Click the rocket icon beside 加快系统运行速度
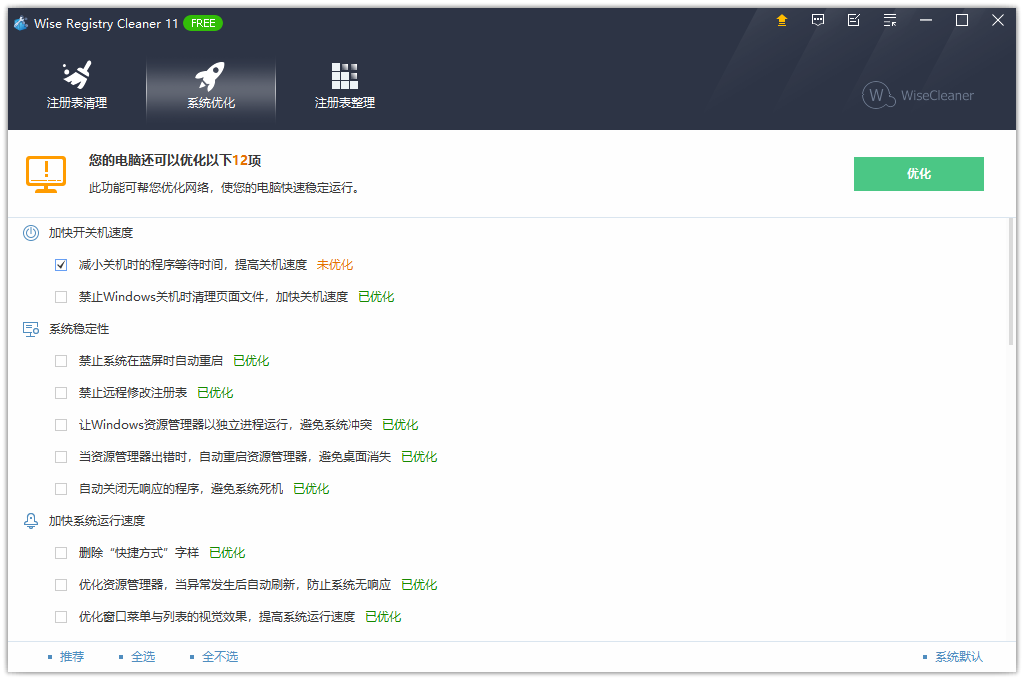Screen dimensions: 1024x680 point(31,521)
